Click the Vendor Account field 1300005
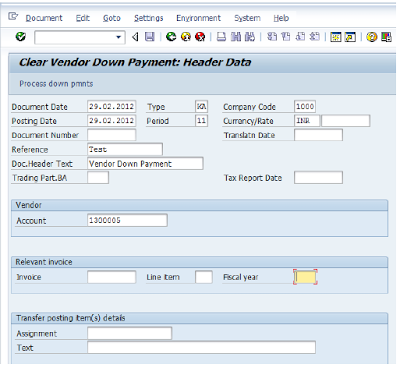This screenshot has height=371, width=400. [x=127, y=220]
